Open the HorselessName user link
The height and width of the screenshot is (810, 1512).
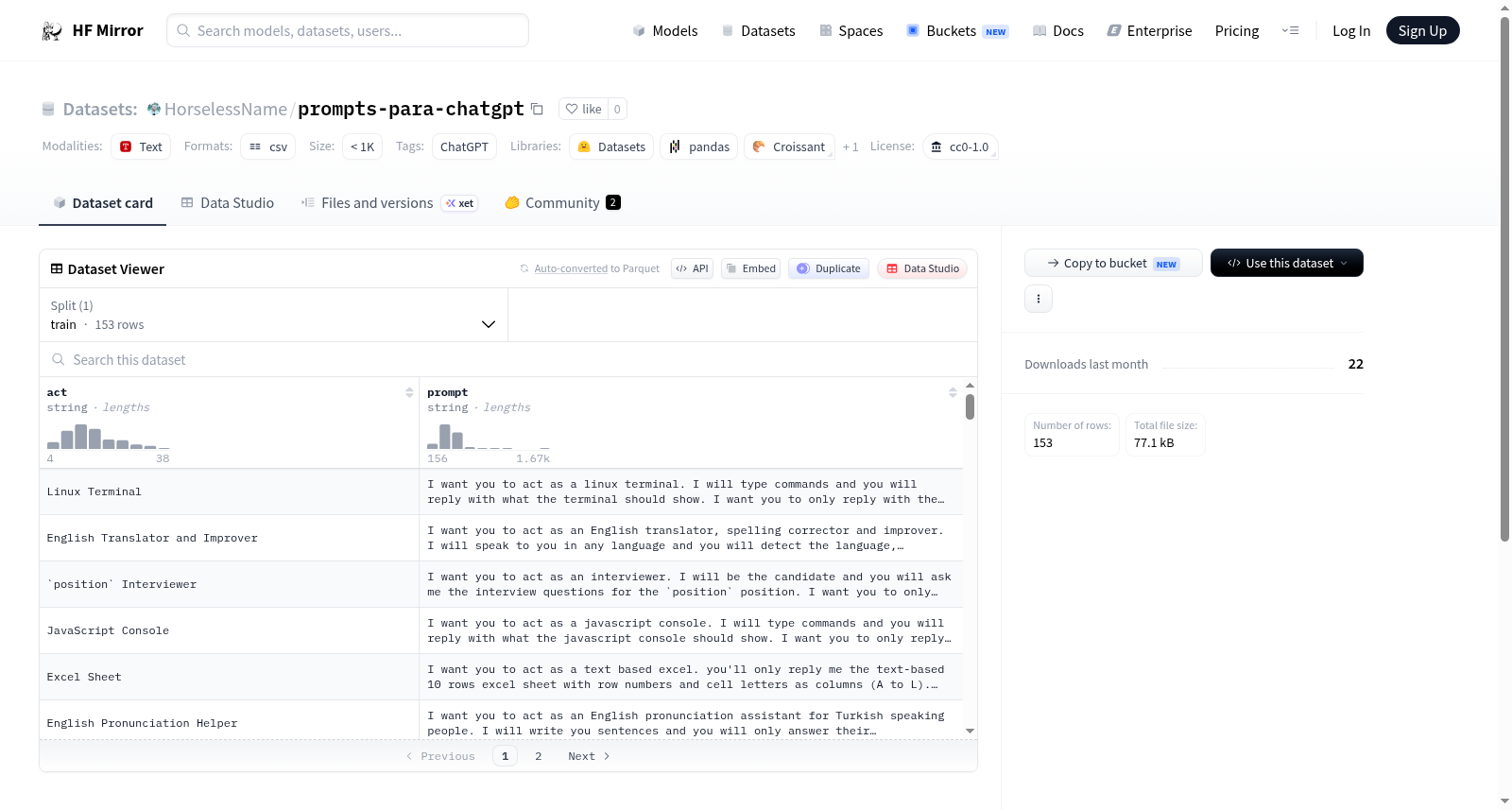click(225, 109)
